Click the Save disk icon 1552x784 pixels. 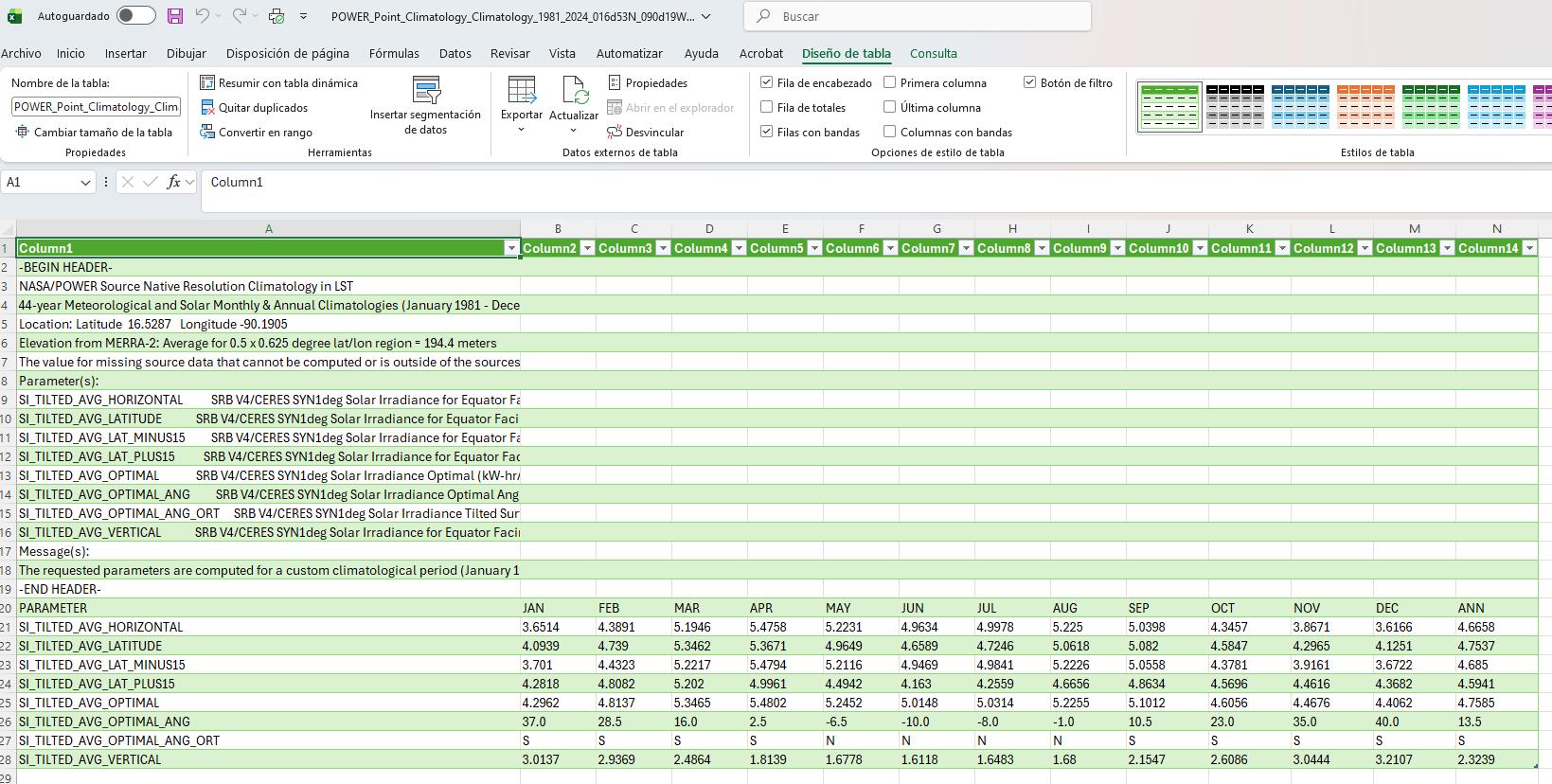pyautogui.click(x=175, y=16)
